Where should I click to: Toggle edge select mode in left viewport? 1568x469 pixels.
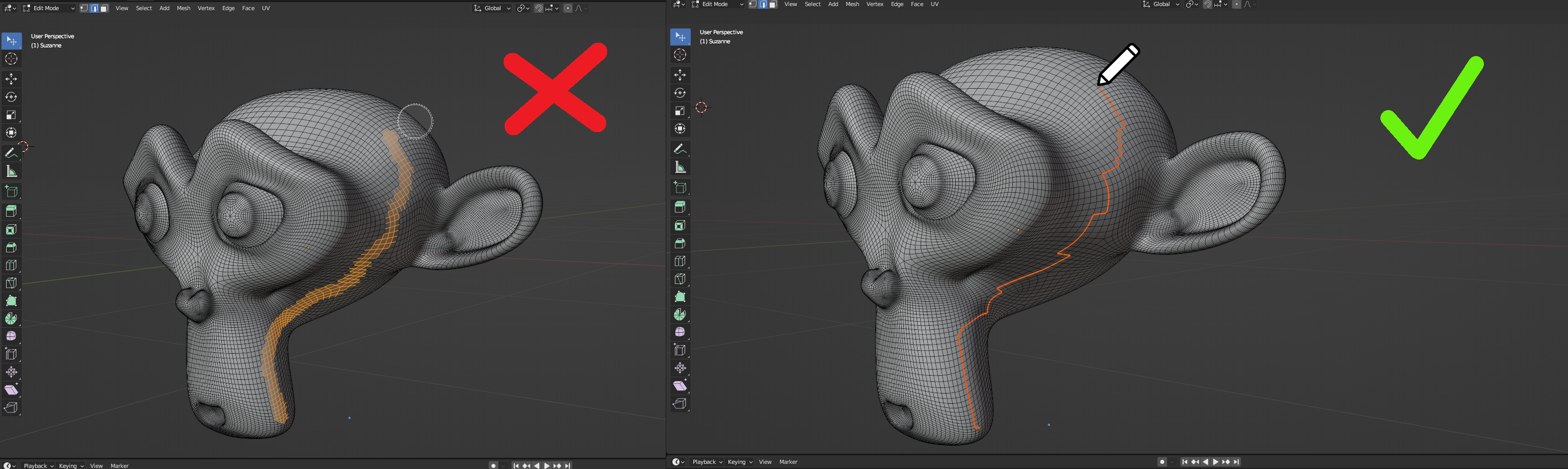pos(94,8)
